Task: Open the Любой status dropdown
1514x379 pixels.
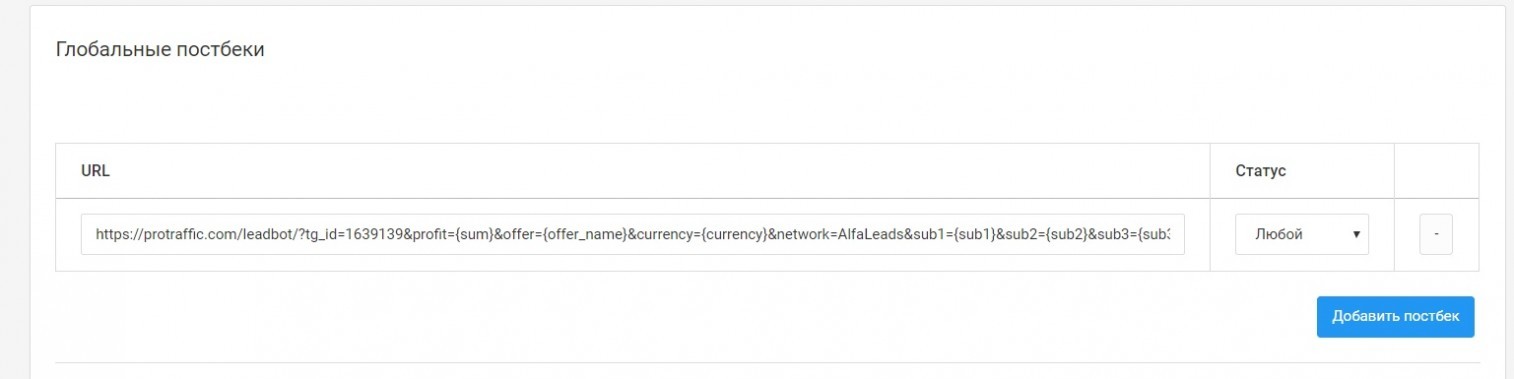Action: click(x=1302, y=234)
